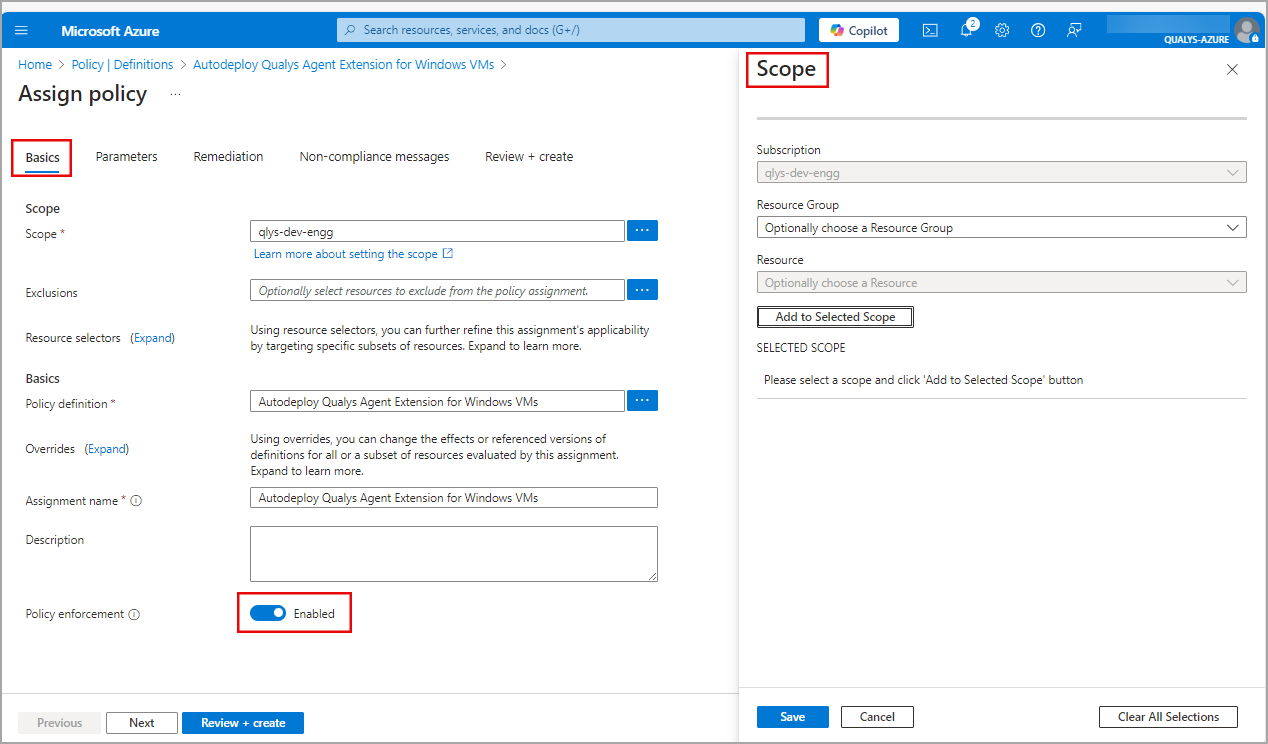Click Learn more about setting the scope
1268x744 pixels.
point(347,253)
